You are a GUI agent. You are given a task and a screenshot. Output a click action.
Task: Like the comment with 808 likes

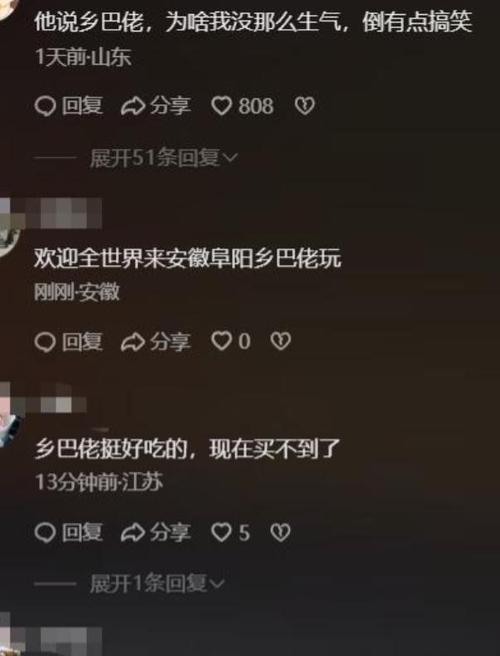click(x=221, y=106)
